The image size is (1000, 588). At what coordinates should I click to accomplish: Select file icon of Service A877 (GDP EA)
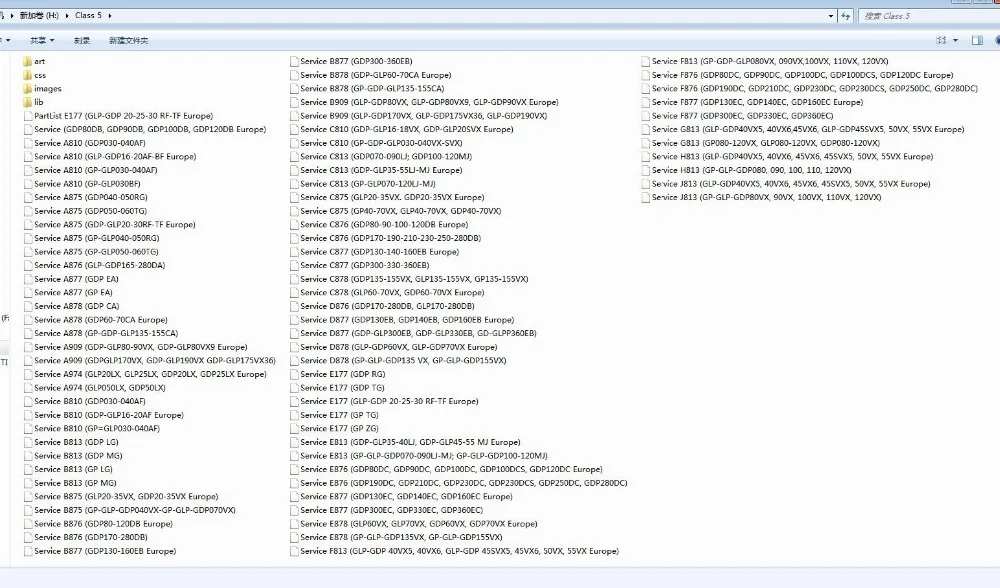[28, 279]
